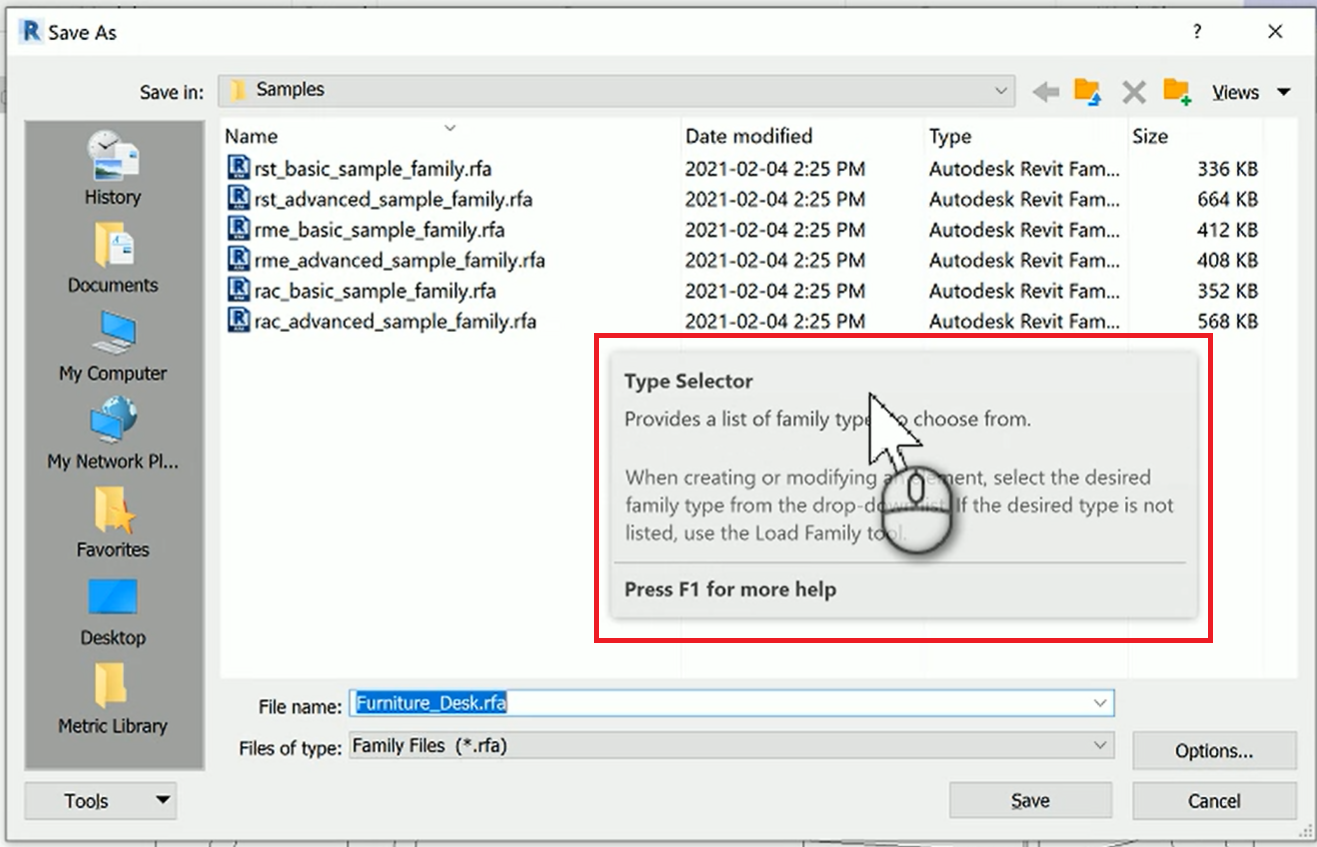Viewport: 1317px width, 847px height.
Task: Sort files by the Name column header
Action: click(x=251, y=136)
